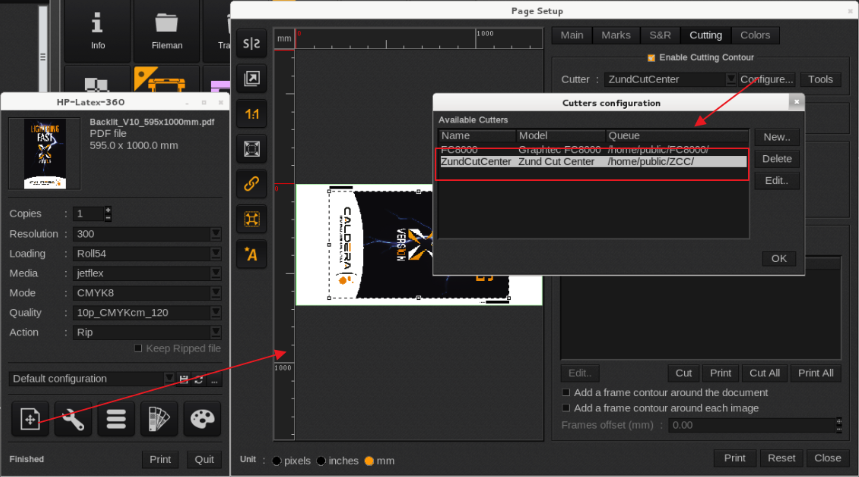Viewport: 859px width, 477px height.
Task: Open the wrench settings icon
Action: (x=73, y=420)
